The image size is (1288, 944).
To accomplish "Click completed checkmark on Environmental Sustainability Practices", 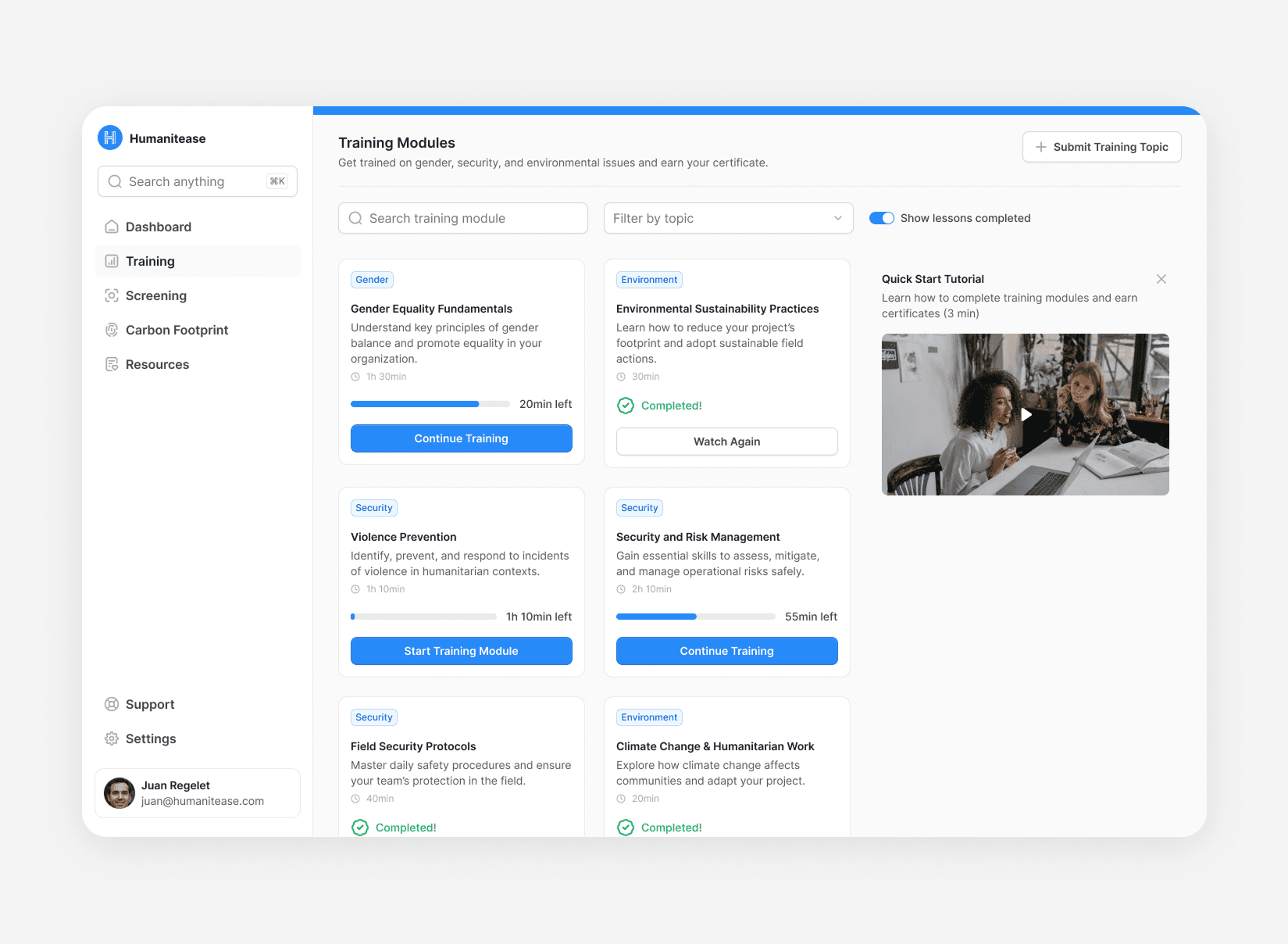I will coord(626,406).
